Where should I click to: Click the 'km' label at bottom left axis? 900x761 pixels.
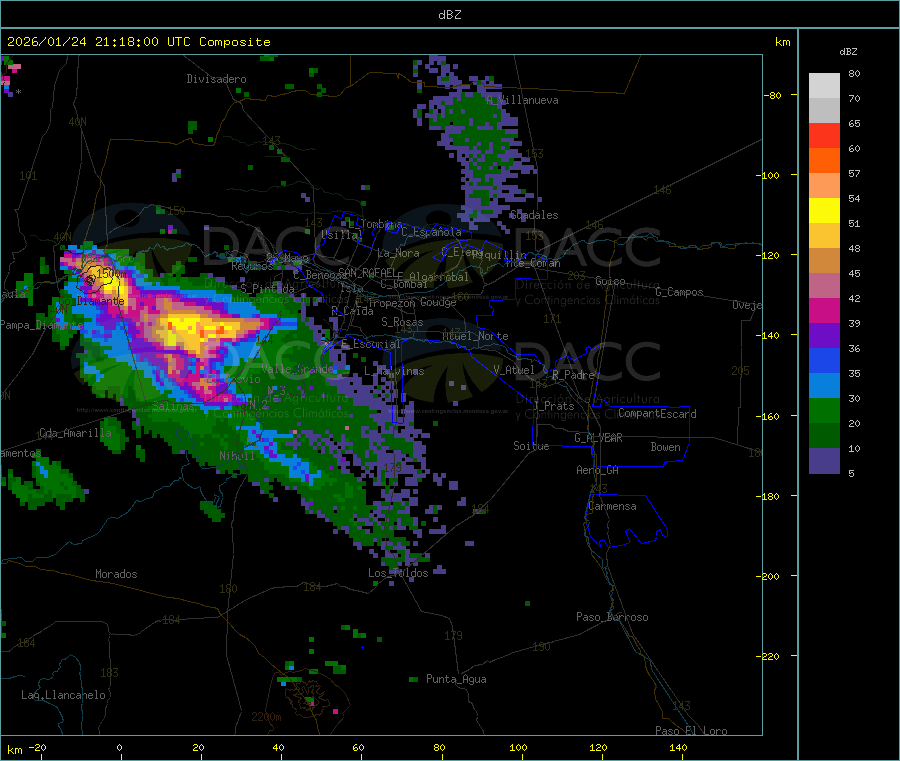click(x=14, y=750)
